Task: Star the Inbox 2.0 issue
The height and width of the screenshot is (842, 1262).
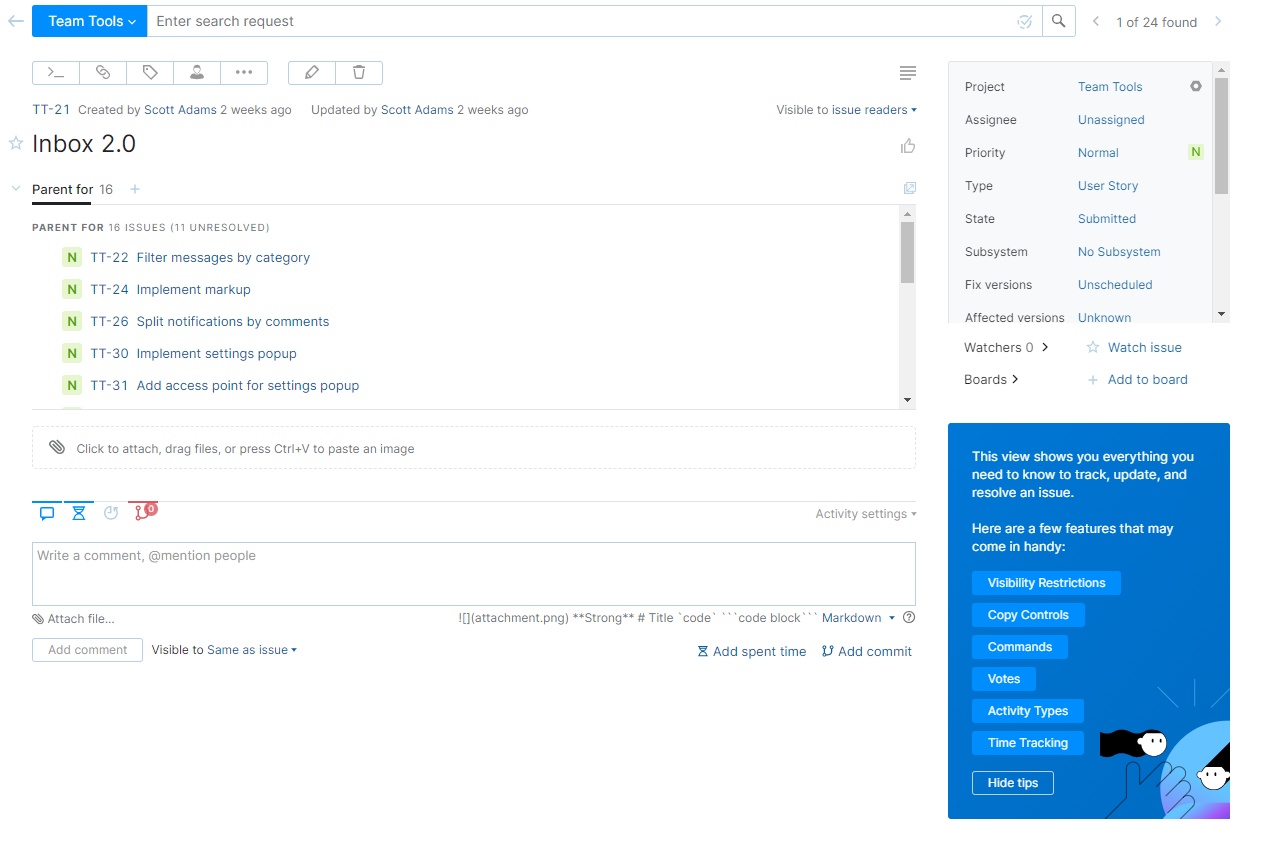Action: click(x=15, y=143)
